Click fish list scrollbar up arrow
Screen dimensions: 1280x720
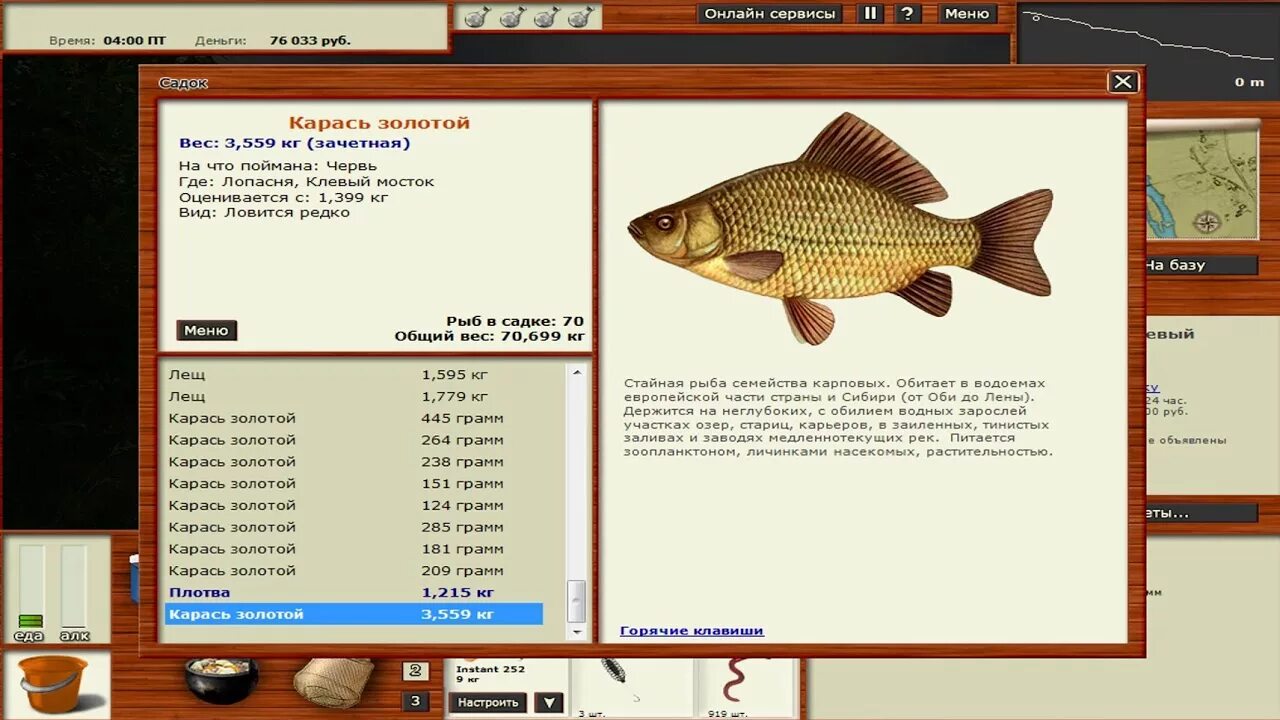pyautogui.click(x=576, y=372)
